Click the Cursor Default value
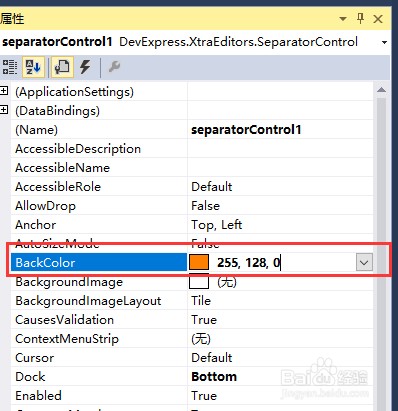 point(212,358)
